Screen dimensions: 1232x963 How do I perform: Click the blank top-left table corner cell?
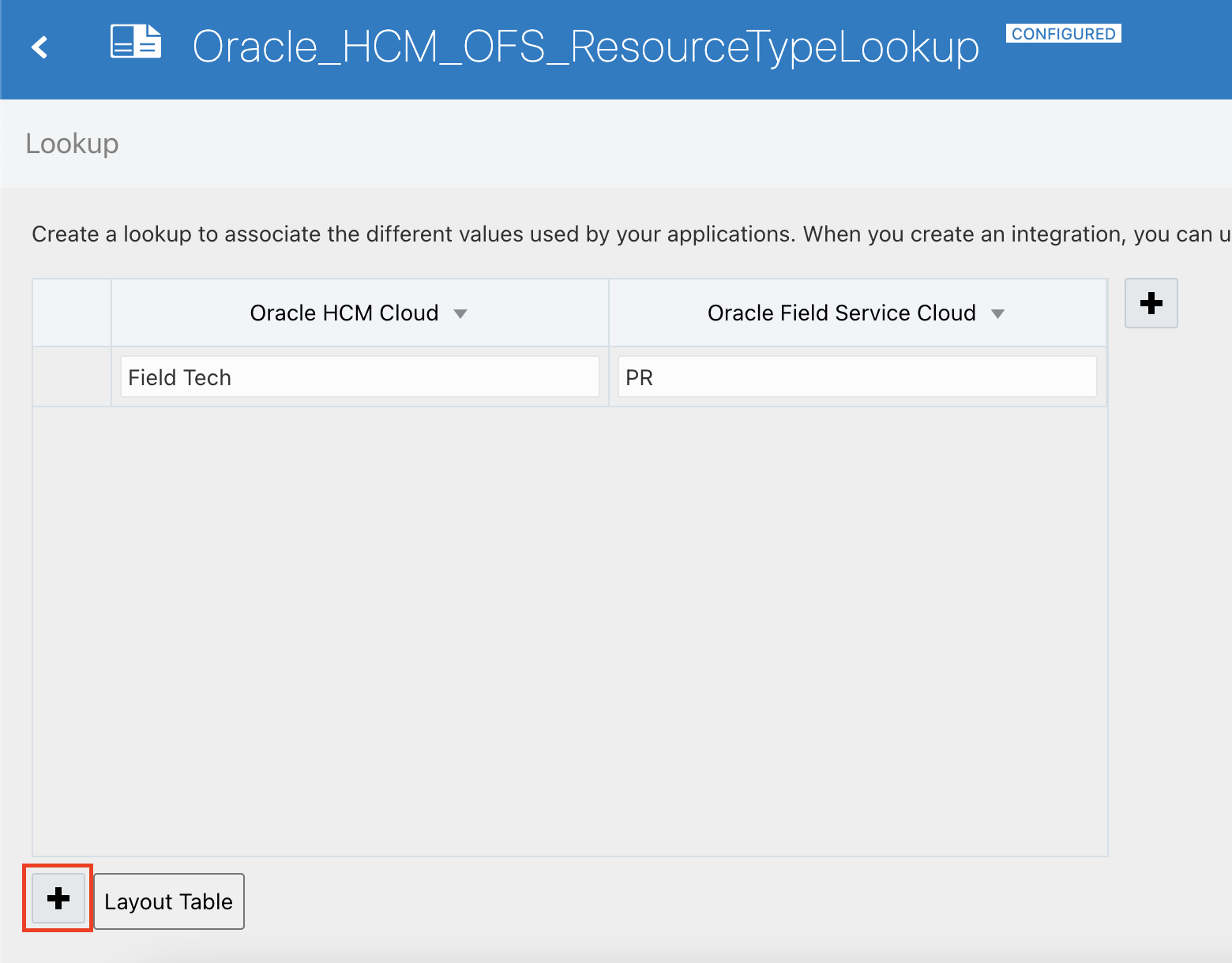pyautogui.click(x=72, y=313)
